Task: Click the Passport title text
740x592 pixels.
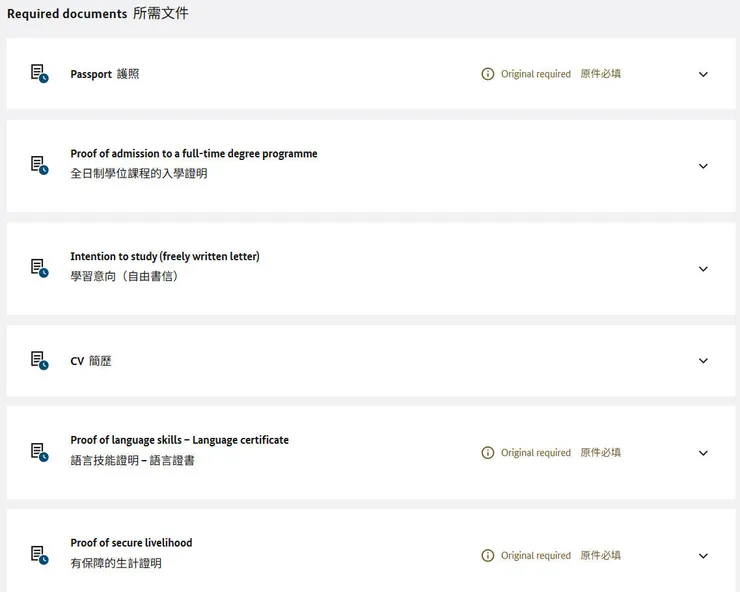Action: (91, 74)
